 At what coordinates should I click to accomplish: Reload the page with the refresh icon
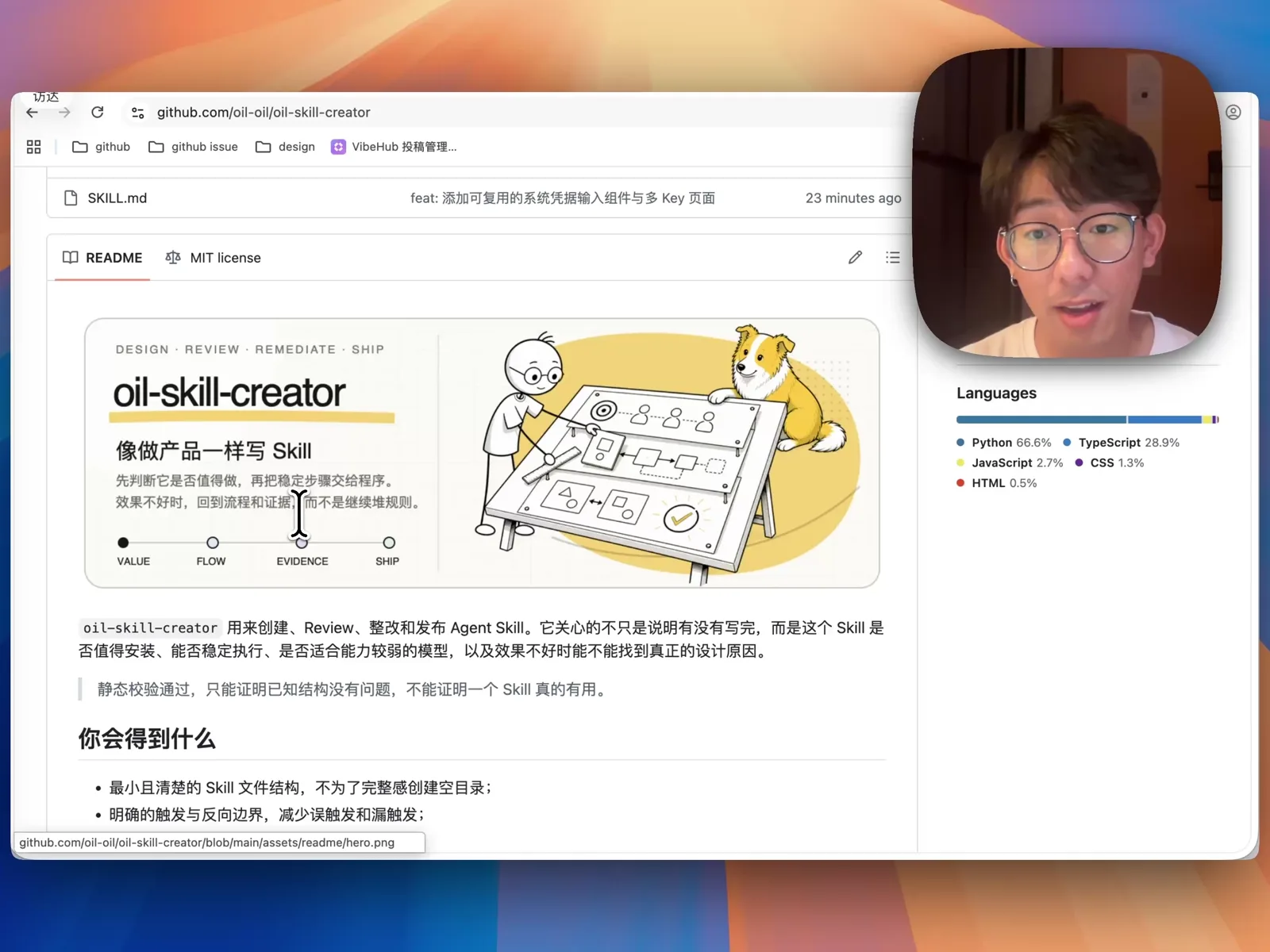point(98,112)
